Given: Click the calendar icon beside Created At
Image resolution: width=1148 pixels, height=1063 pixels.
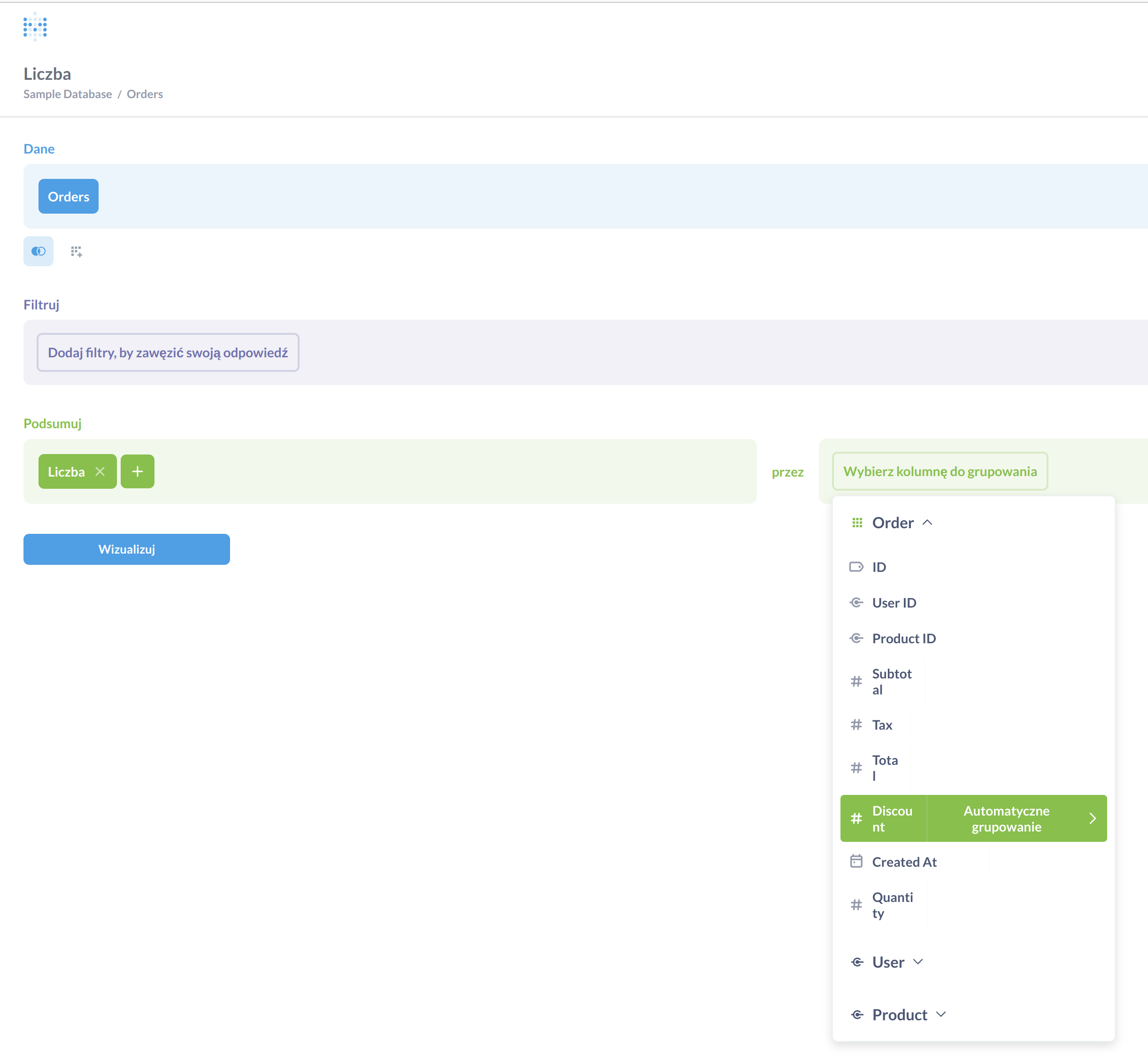Looking at the screenshot, I should click(856, 861).
